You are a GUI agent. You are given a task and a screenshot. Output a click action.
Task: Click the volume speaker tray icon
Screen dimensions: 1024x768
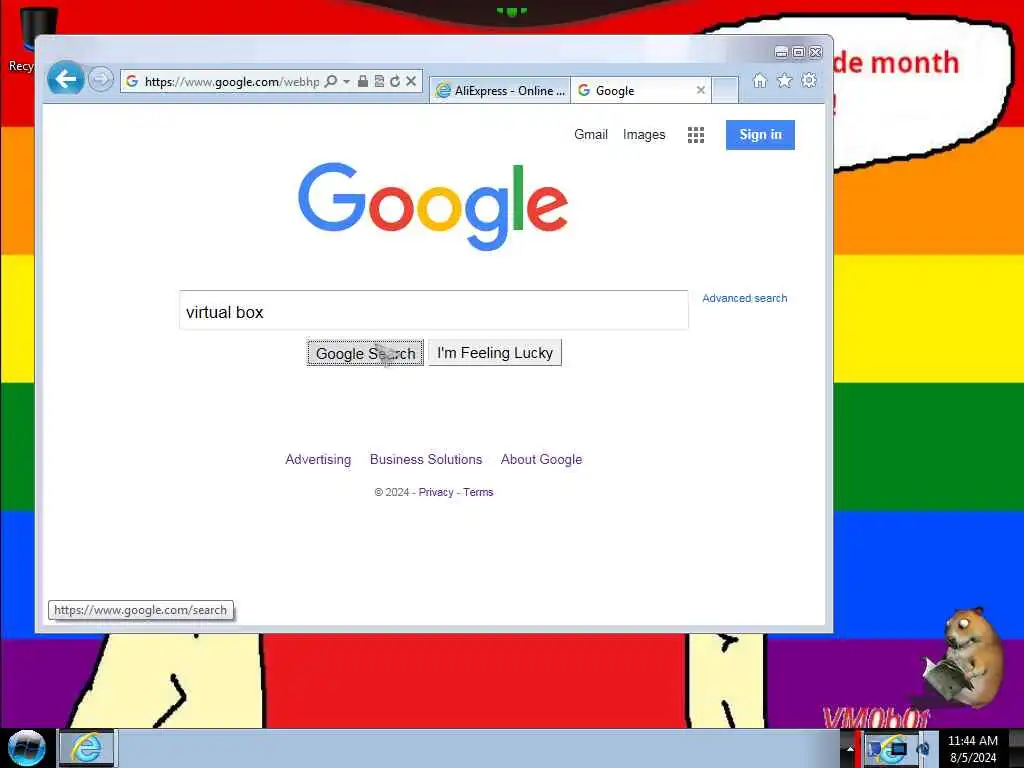point(923,748)
